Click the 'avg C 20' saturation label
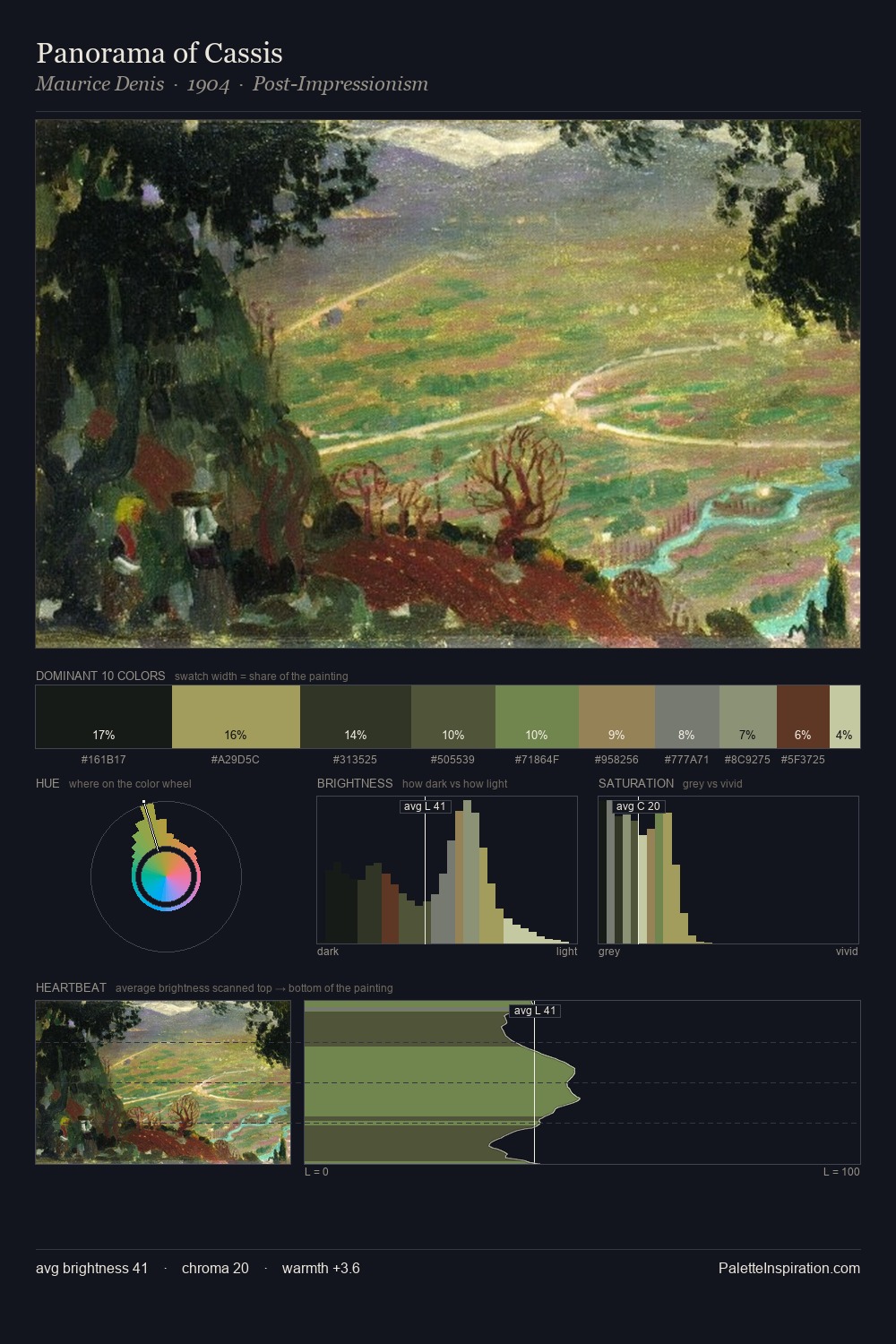Screen dimensions: 896x1344 [x=638, y=806]
